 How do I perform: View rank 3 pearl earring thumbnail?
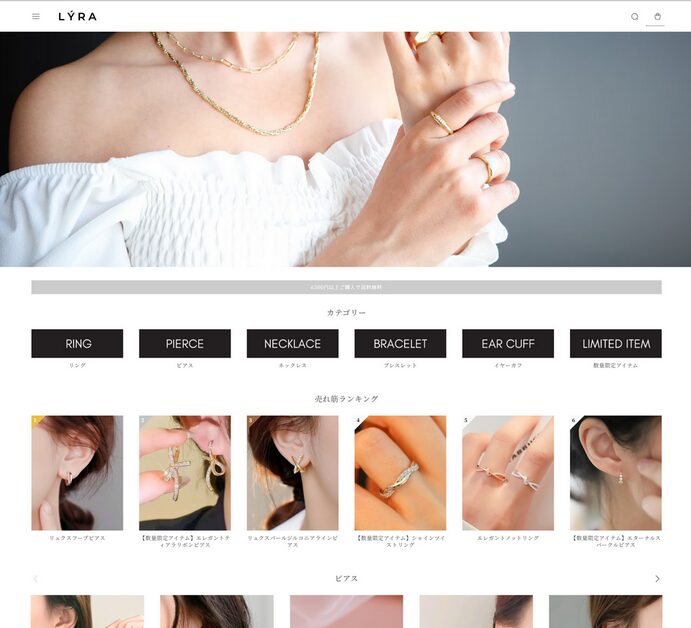292,472
